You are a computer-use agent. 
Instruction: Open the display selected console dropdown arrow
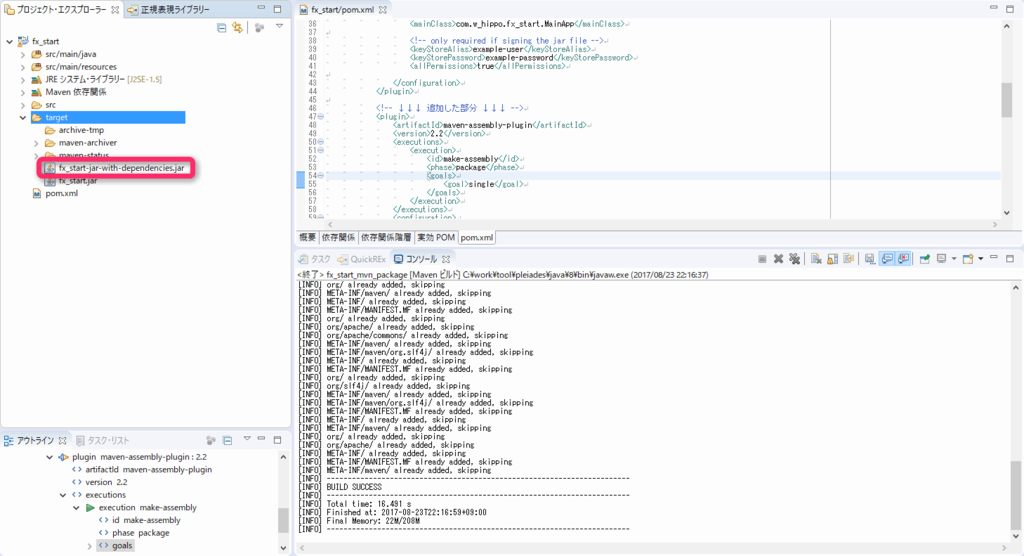[954, 259]
